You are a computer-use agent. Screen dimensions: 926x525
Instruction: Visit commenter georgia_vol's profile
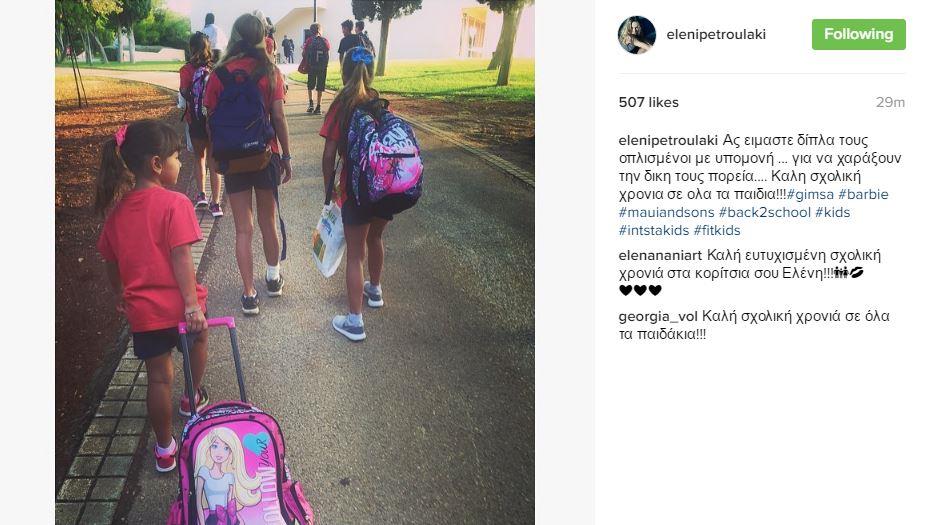(658, 317)
